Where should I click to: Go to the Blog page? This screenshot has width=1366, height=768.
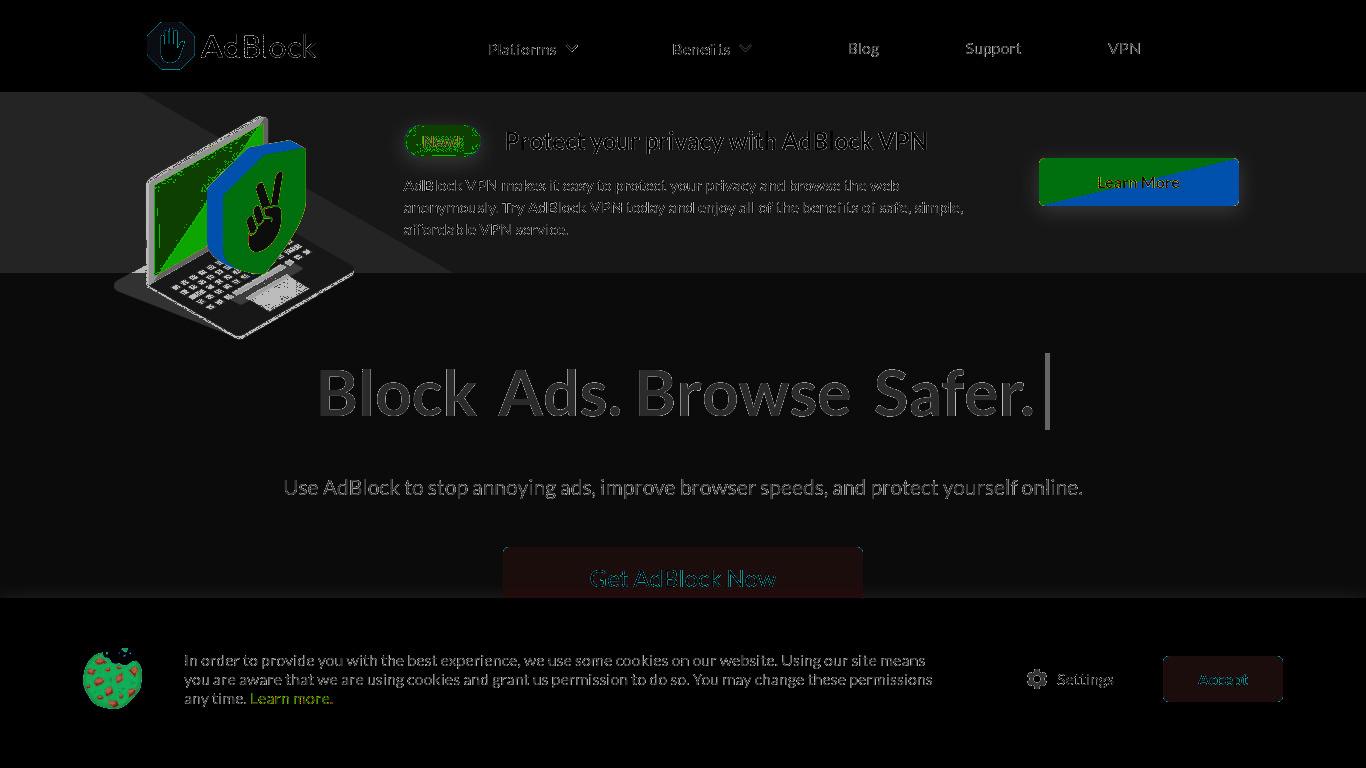coord(863,48)
